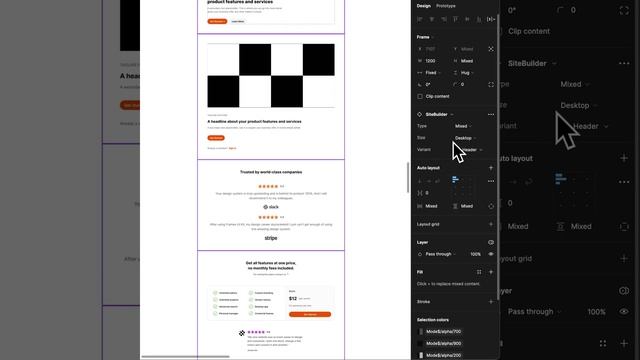
Task: Click Mode$/alpha/700 color swatch
Action: click(421, 331)
